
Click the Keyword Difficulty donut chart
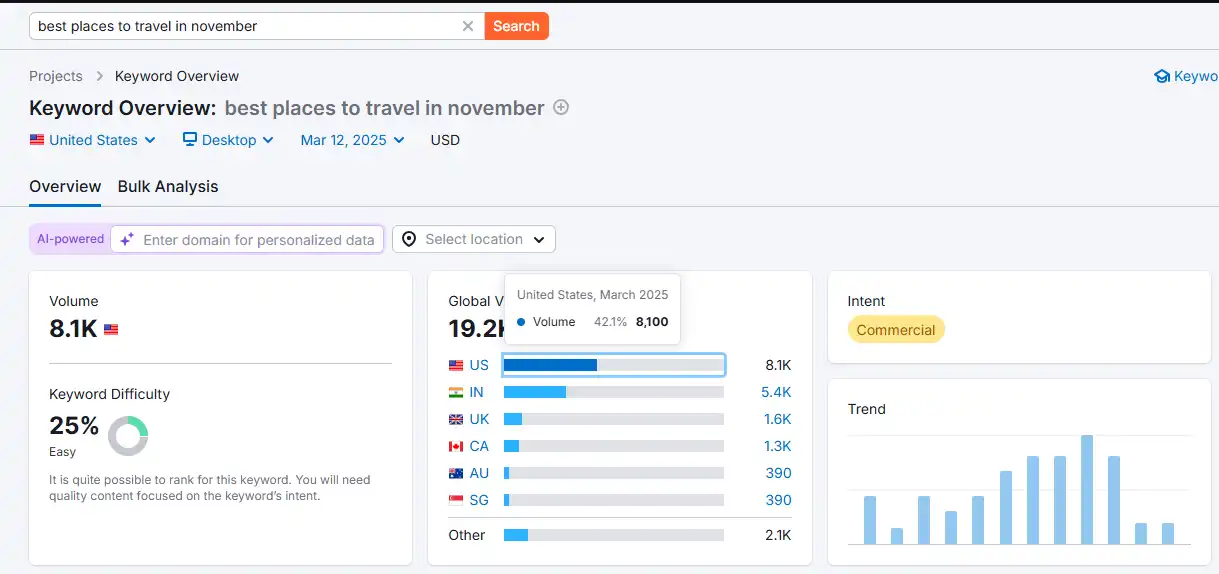[x=128, y=435]
